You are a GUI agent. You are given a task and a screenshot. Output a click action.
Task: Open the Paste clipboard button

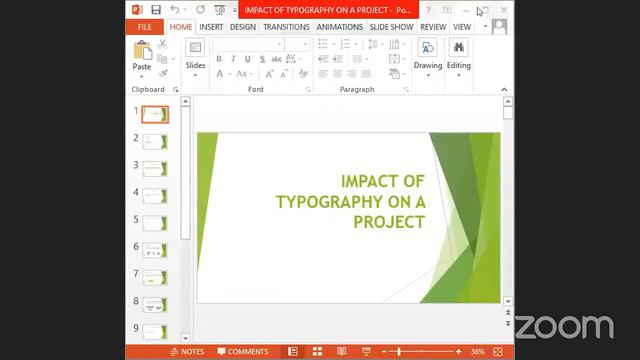(142, 60)
